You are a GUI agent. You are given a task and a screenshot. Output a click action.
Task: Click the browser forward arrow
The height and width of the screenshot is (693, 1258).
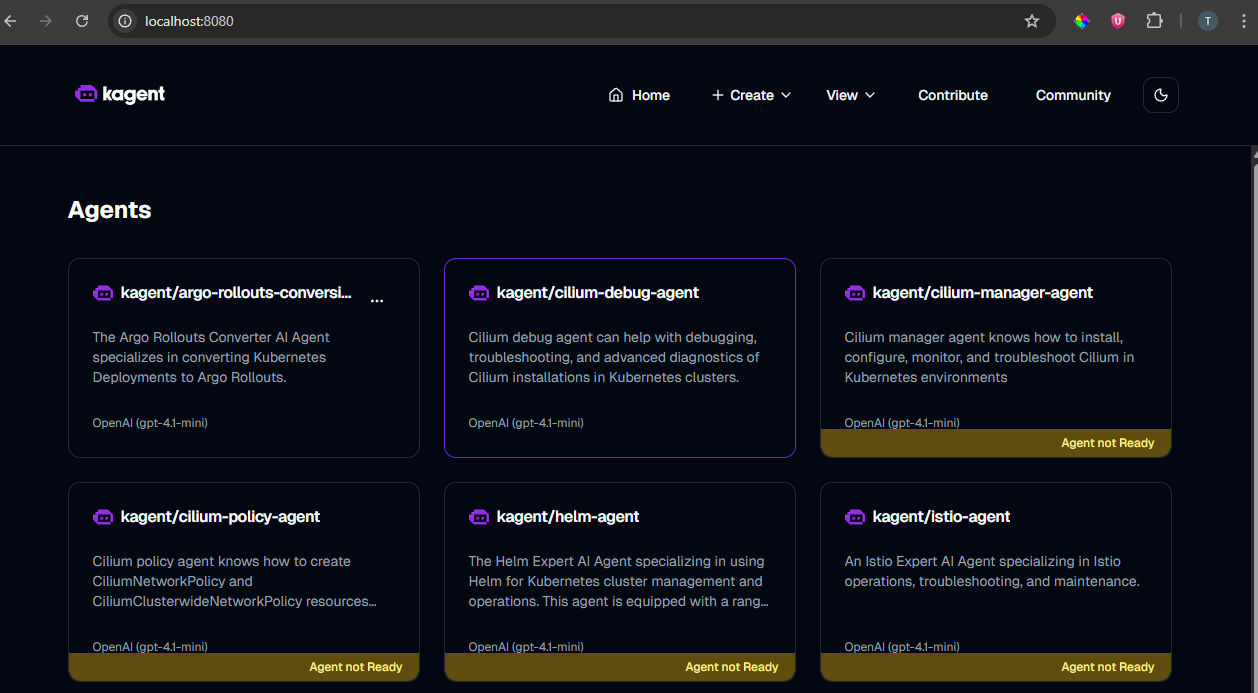[x=46, y=20]
